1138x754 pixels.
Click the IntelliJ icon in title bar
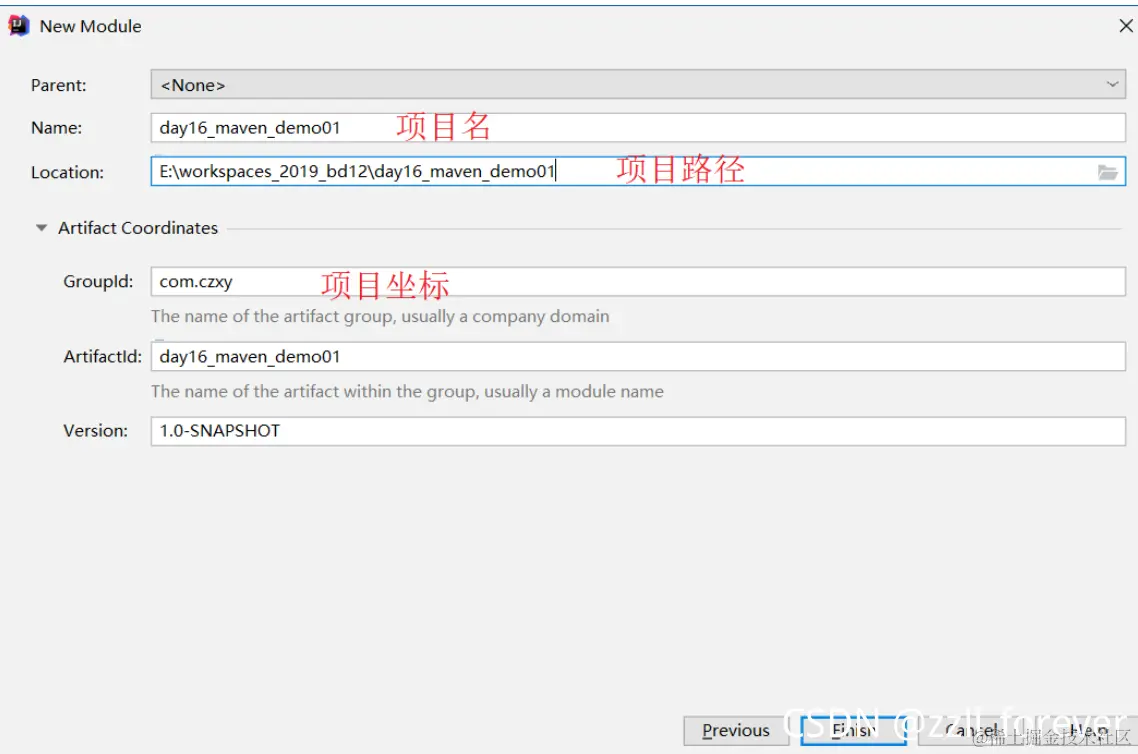pos(18,25)
